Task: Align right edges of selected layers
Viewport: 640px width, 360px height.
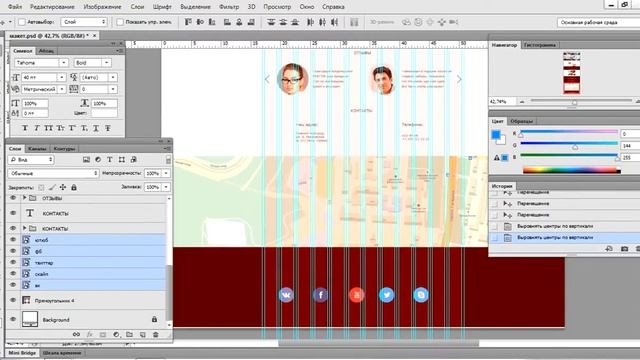Action: point(251,22)
